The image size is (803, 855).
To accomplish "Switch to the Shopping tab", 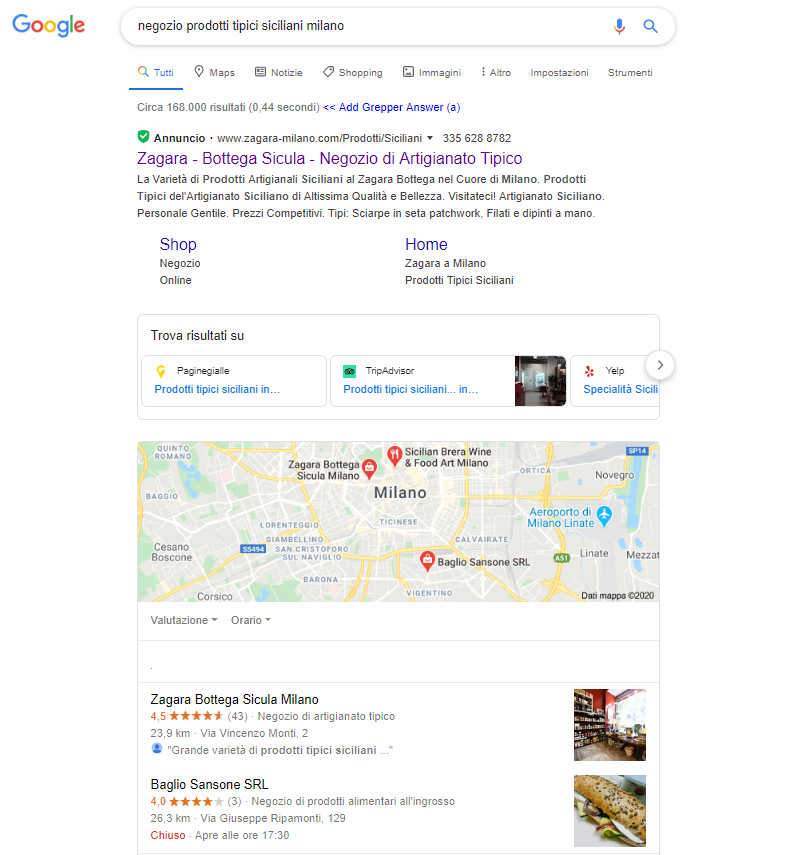I will 353,73.
